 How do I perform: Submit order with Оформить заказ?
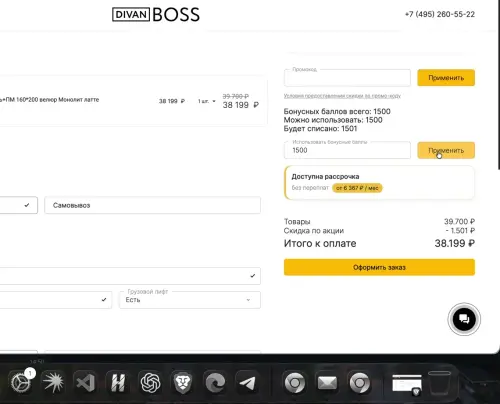point(379,267)
